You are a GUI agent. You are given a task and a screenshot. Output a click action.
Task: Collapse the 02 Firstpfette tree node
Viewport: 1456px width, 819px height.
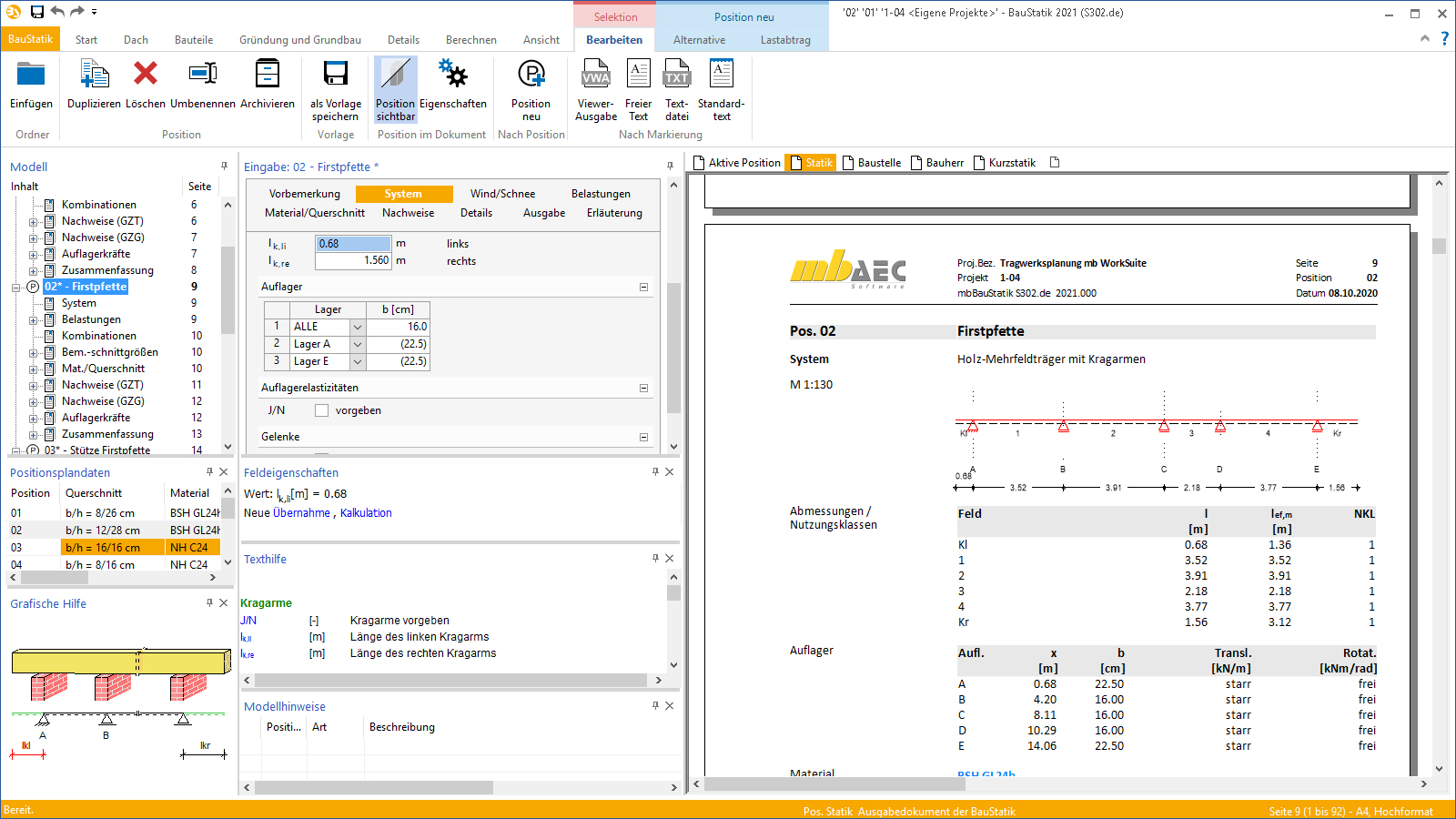click(x=16, y=288)
